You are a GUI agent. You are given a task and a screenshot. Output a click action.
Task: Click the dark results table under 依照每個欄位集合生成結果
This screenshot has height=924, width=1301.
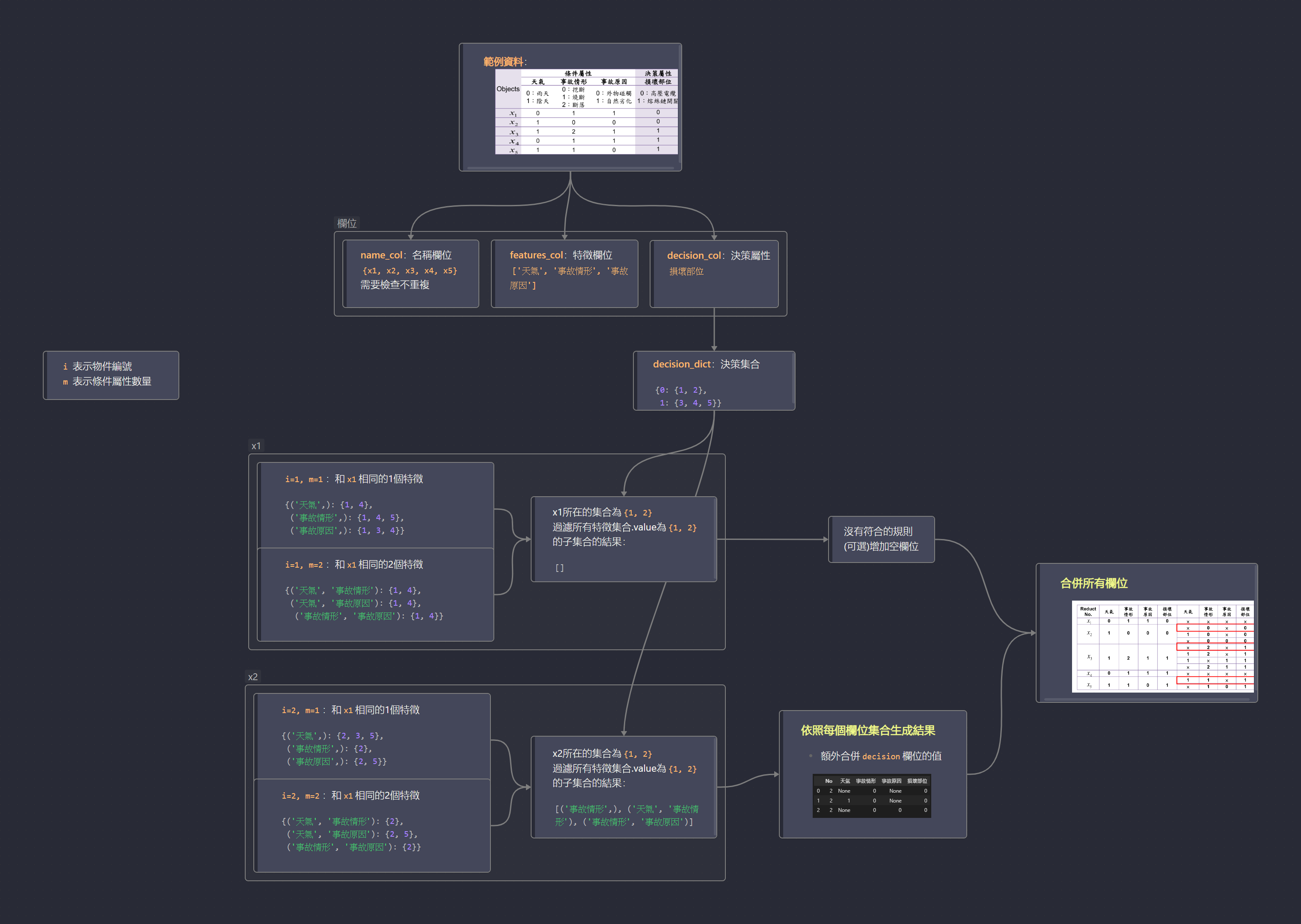pos(871,795)
